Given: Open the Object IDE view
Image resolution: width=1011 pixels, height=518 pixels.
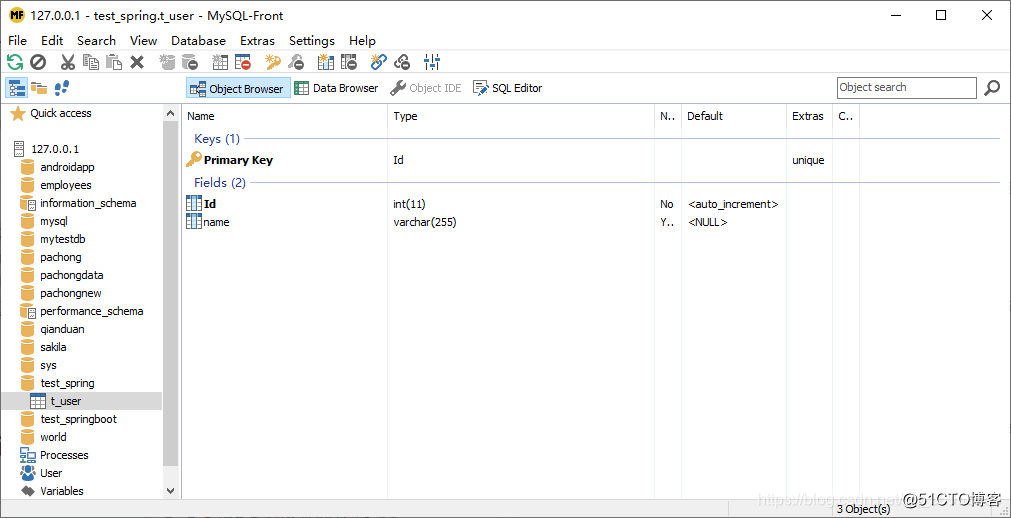Looking at the screenshot, I should click(x=427, y=88).
